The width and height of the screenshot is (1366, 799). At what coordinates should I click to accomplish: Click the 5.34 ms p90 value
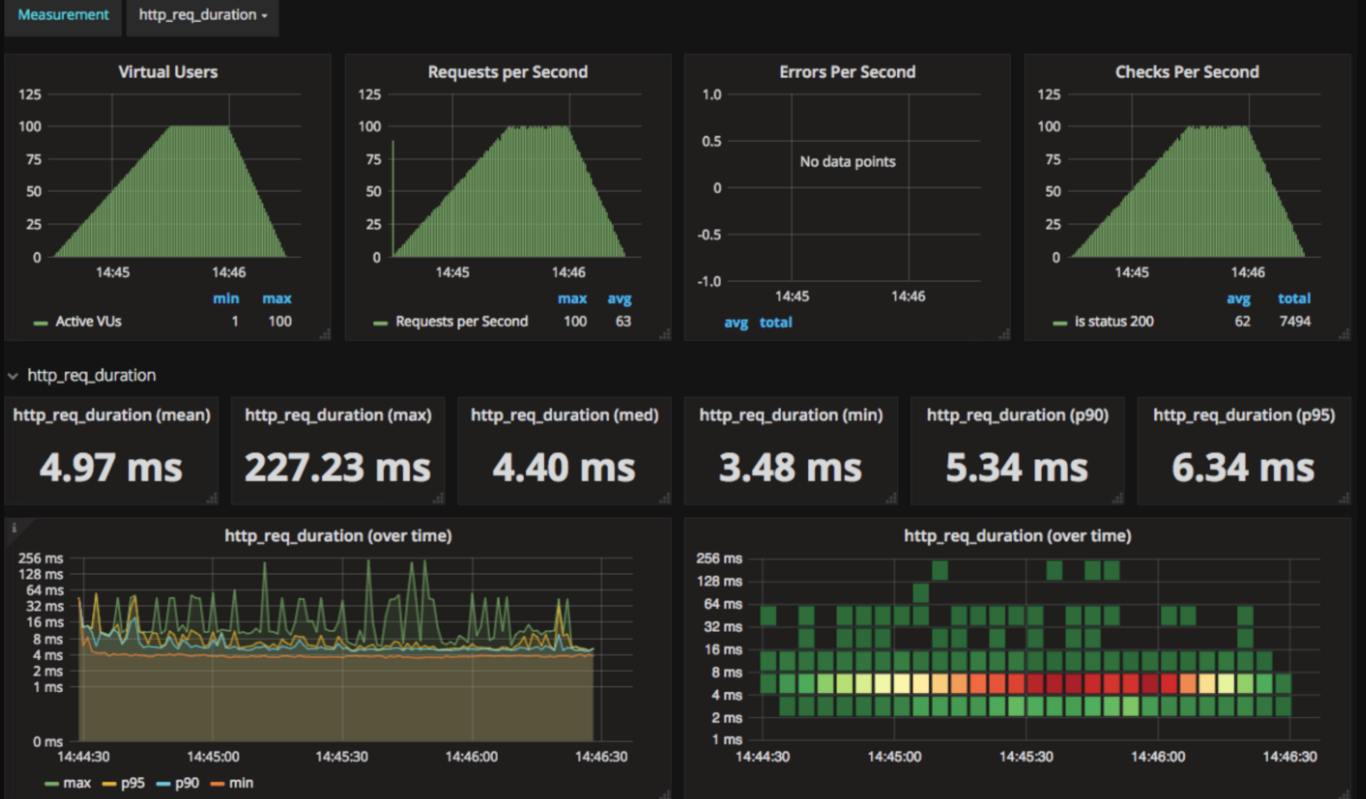click(x=1018, y=467)
